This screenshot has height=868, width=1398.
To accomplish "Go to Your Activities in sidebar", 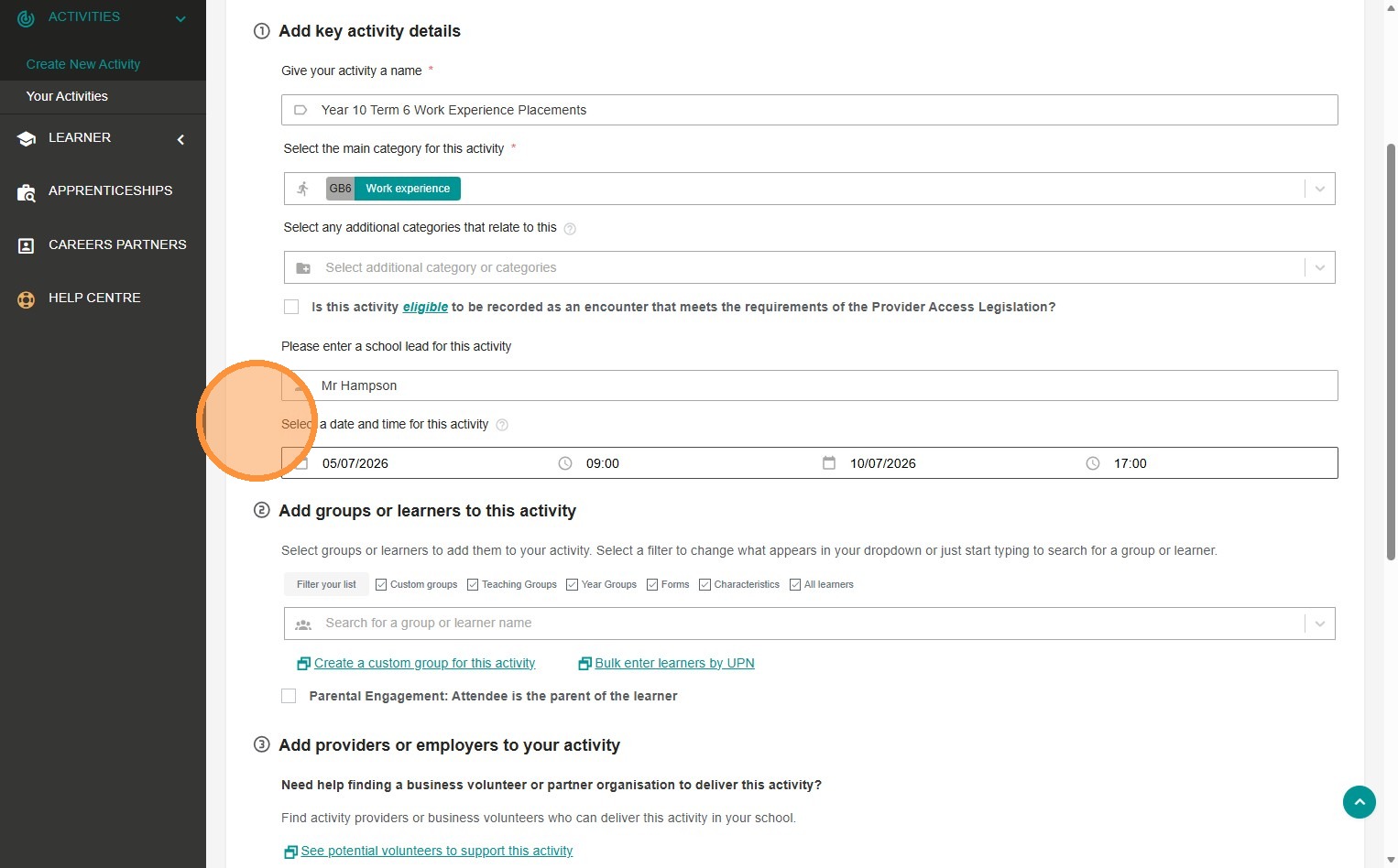I will pos(67,96).
